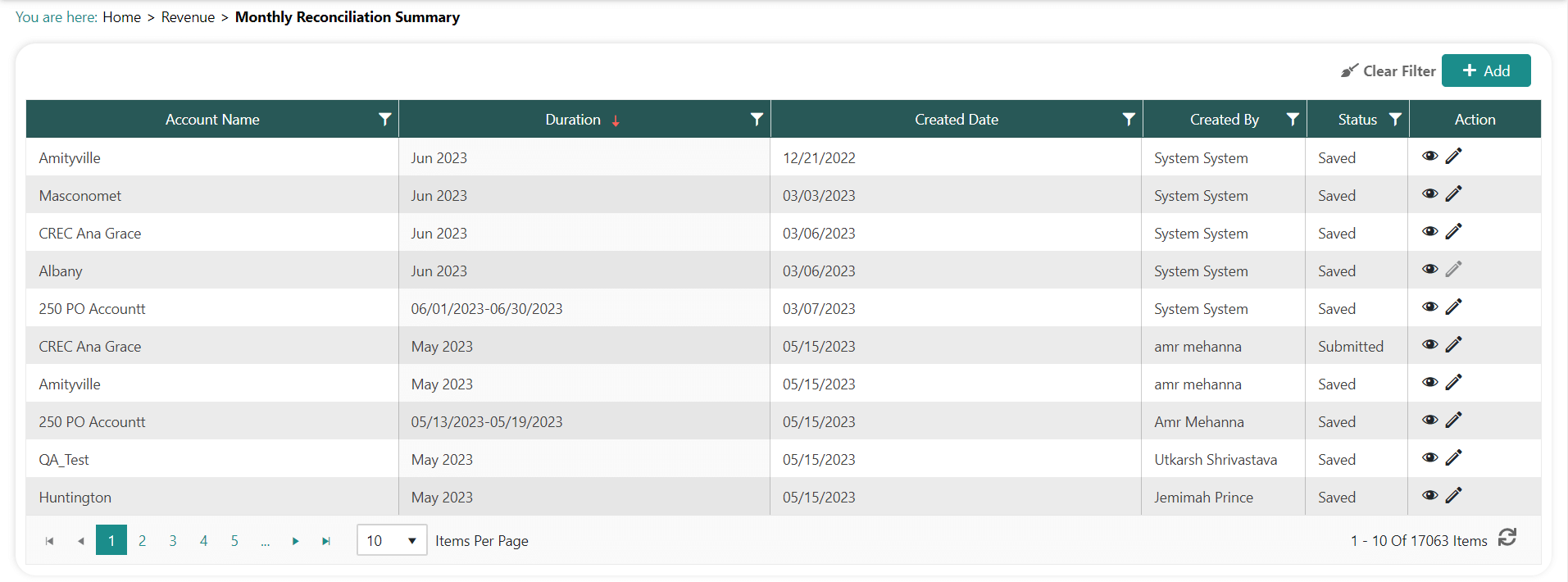View the QA_Test record details
Viewport: 1568px width, 582px height.
pyautogui.click(x=1429, y=458)
